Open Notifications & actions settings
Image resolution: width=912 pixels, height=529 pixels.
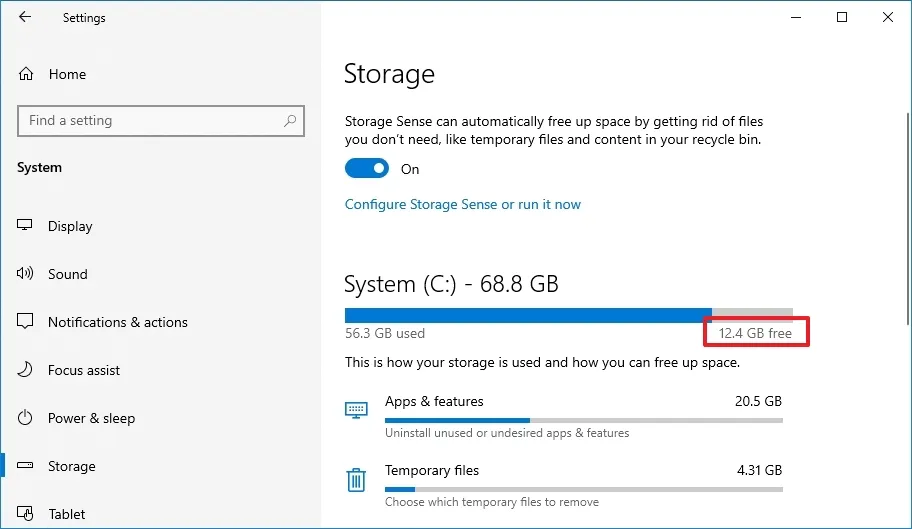coord(117,322)
